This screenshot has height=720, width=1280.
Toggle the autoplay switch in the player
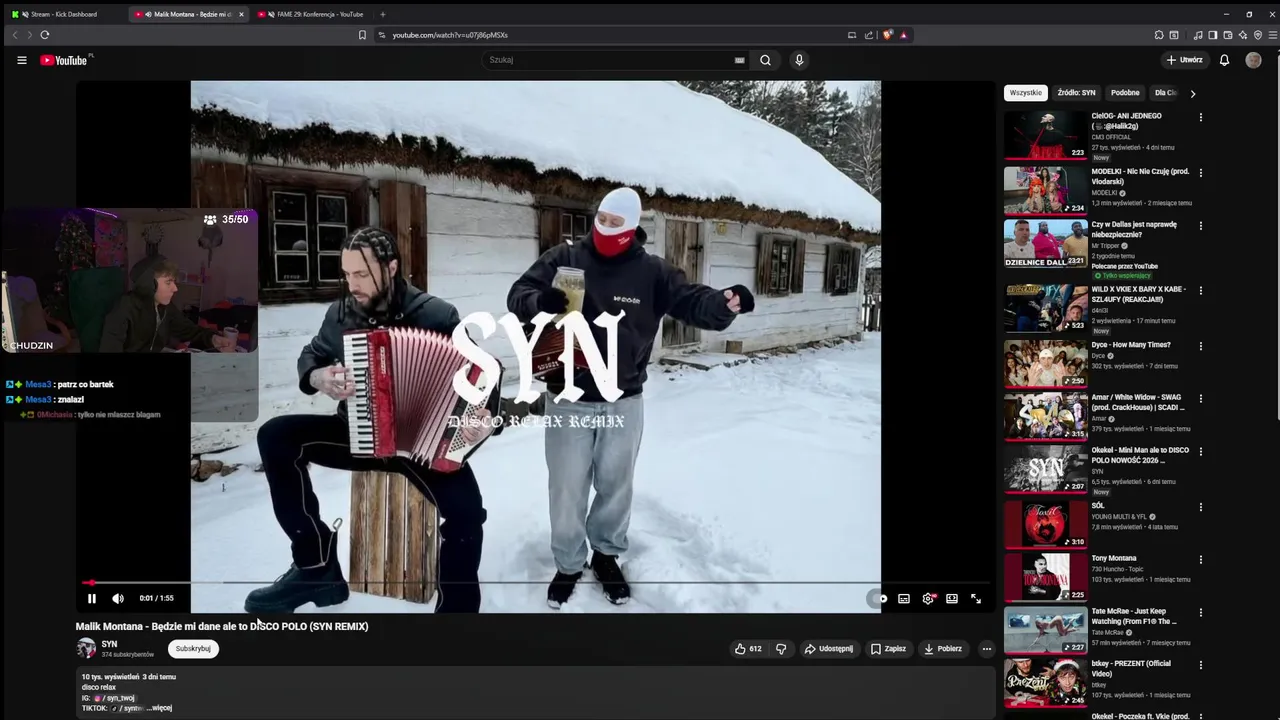click(878, 598)
